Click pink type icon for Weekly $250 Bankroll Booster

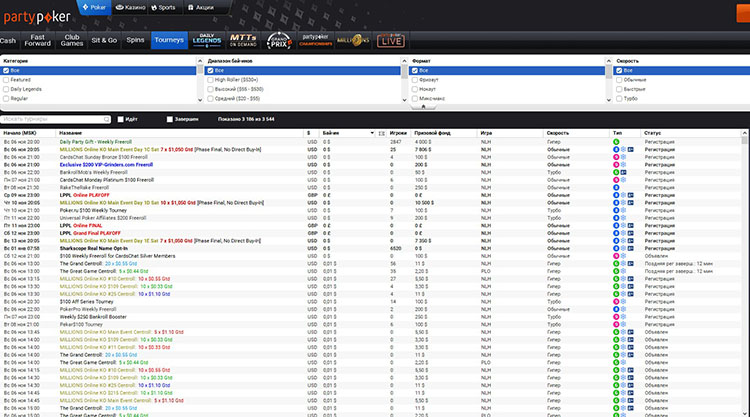coord(616,317)
